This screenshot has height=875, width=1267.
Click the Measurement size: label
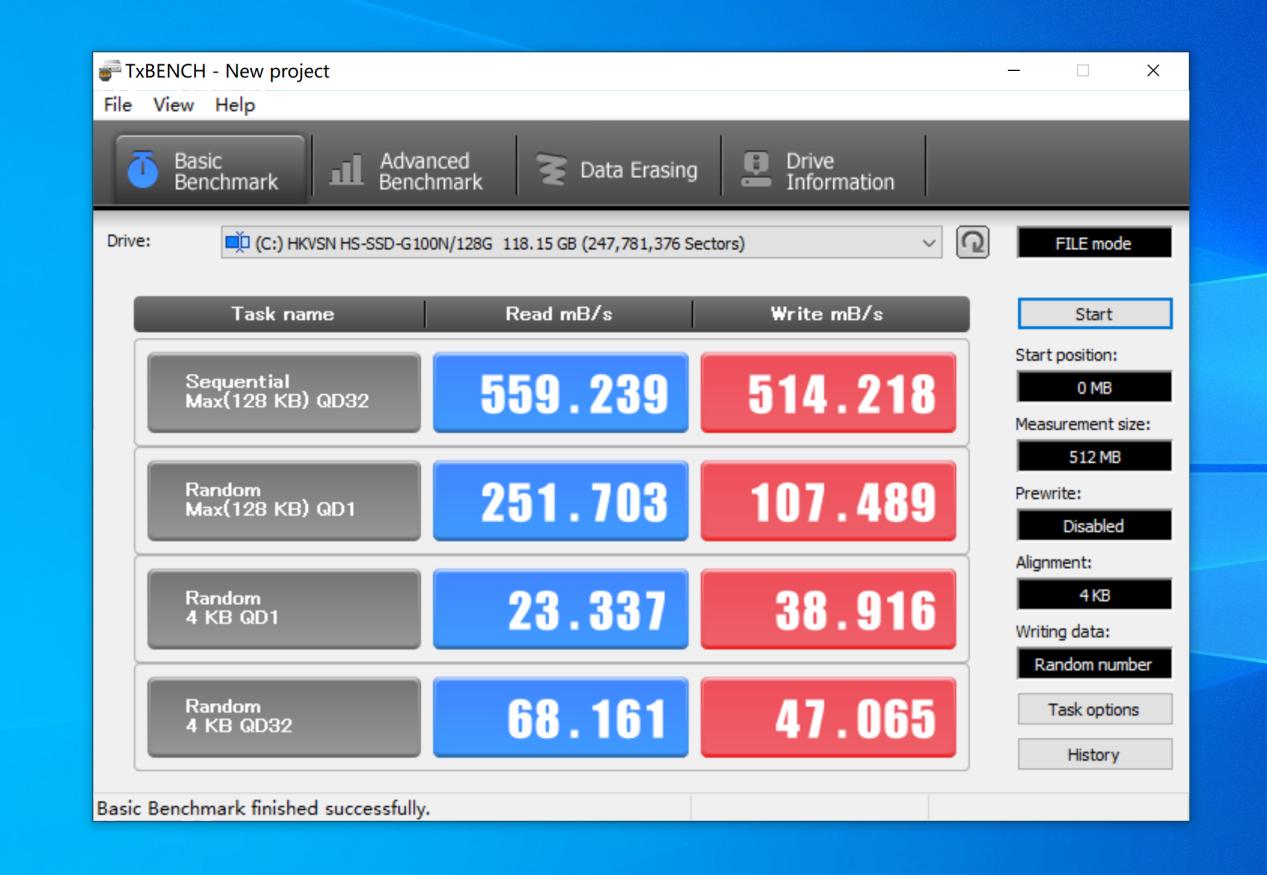point(1083,424)
